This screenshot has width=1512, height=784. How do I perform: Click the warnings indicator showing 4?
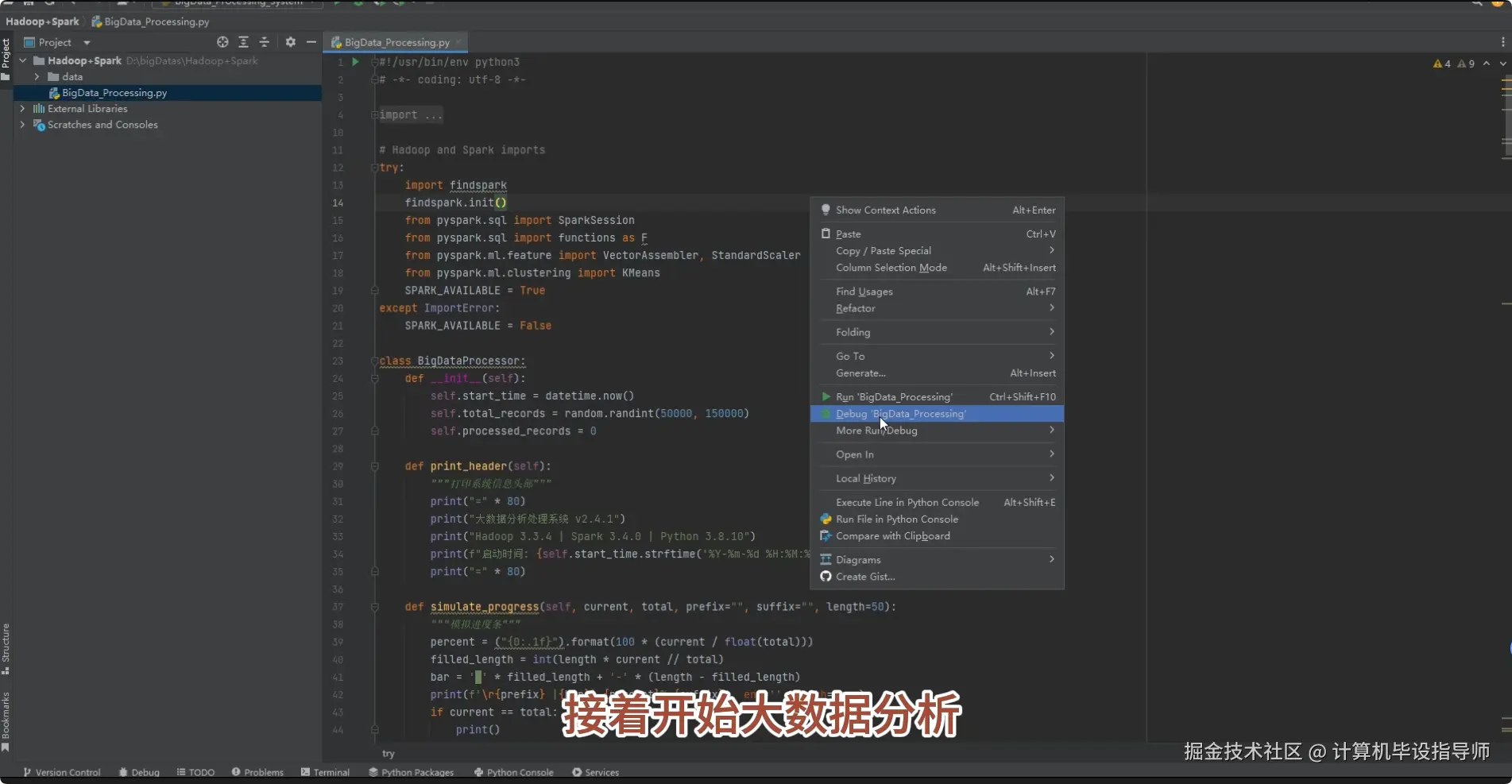pos(1442,64)
